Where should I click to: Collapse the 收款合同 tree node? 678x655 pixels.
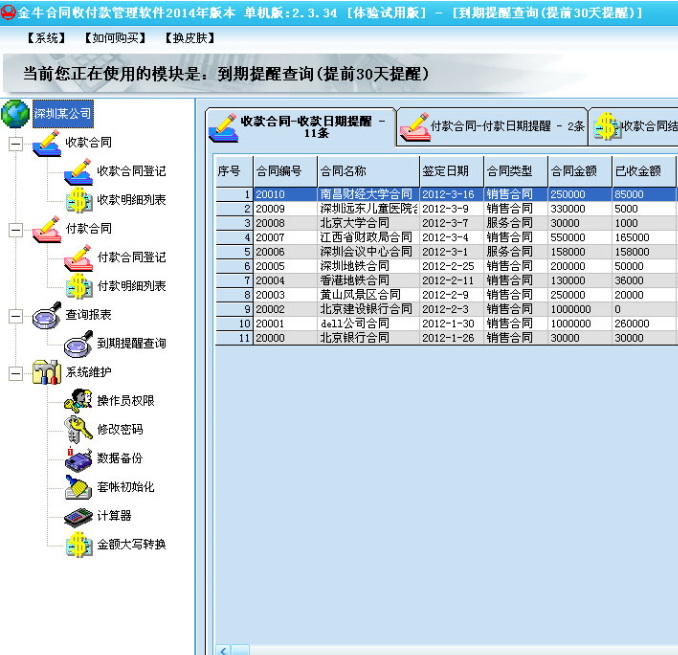pyautogui.click(x=16, y=144)
